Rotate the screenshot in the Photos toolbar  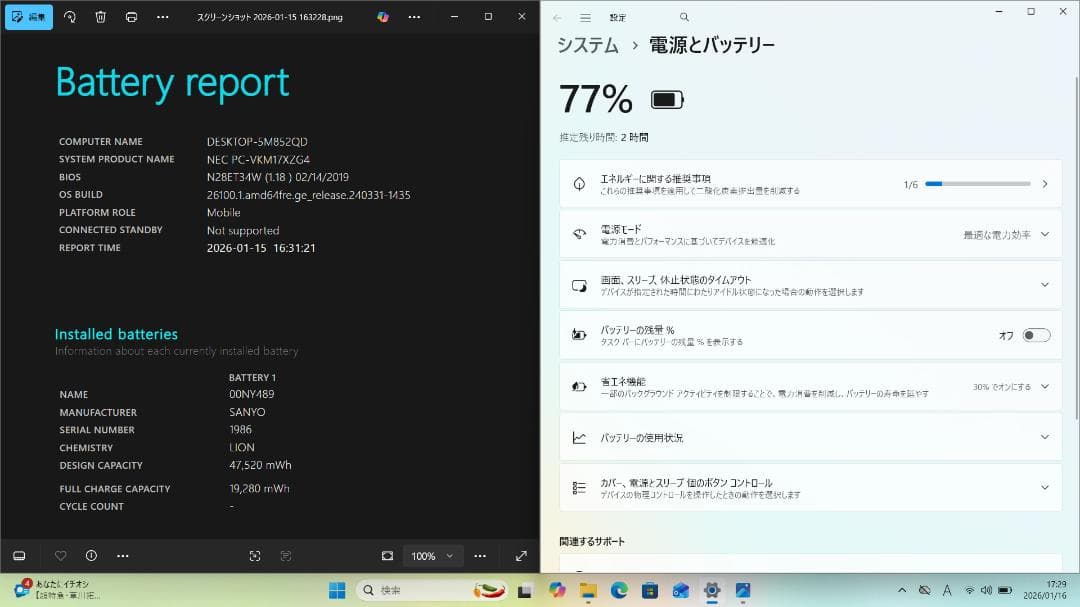[x=67, y=17]
